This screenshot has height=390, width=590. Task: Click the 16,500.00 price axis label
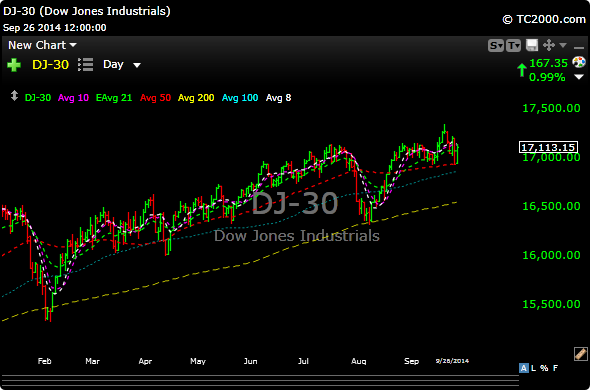(551, 206)
